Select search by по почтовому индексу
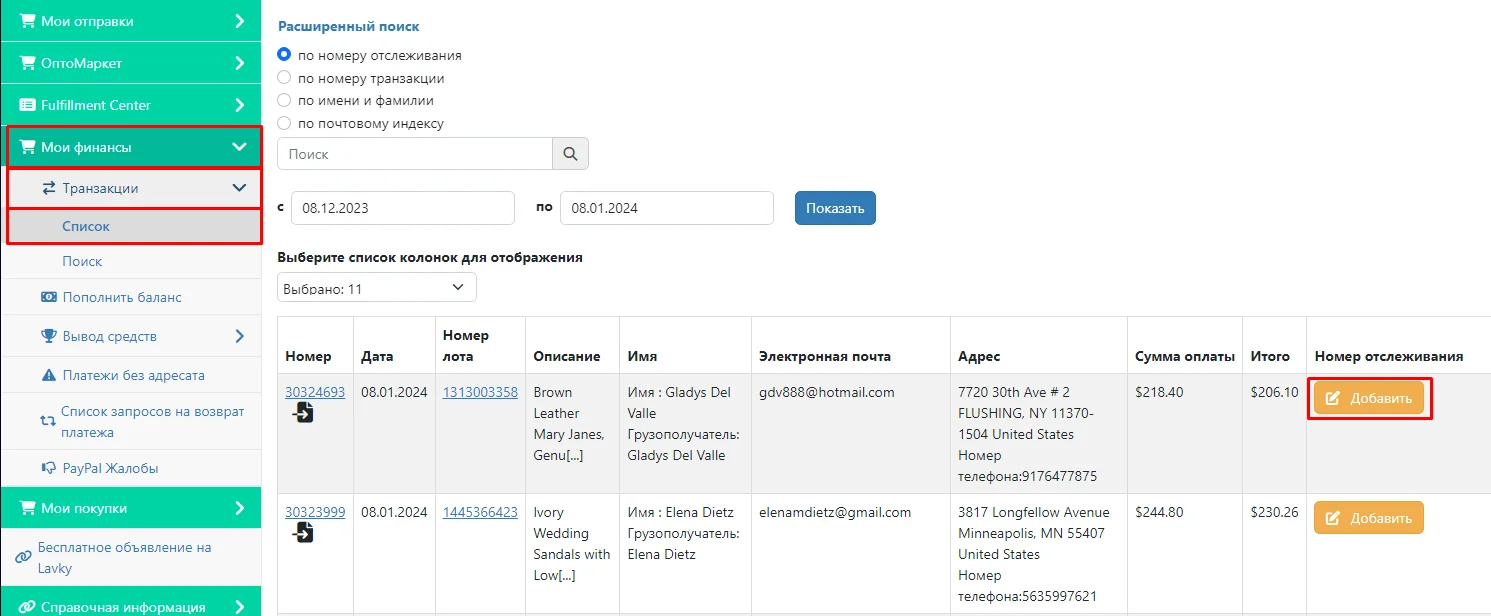This screenshot has width=1491, height=616. 284,124
